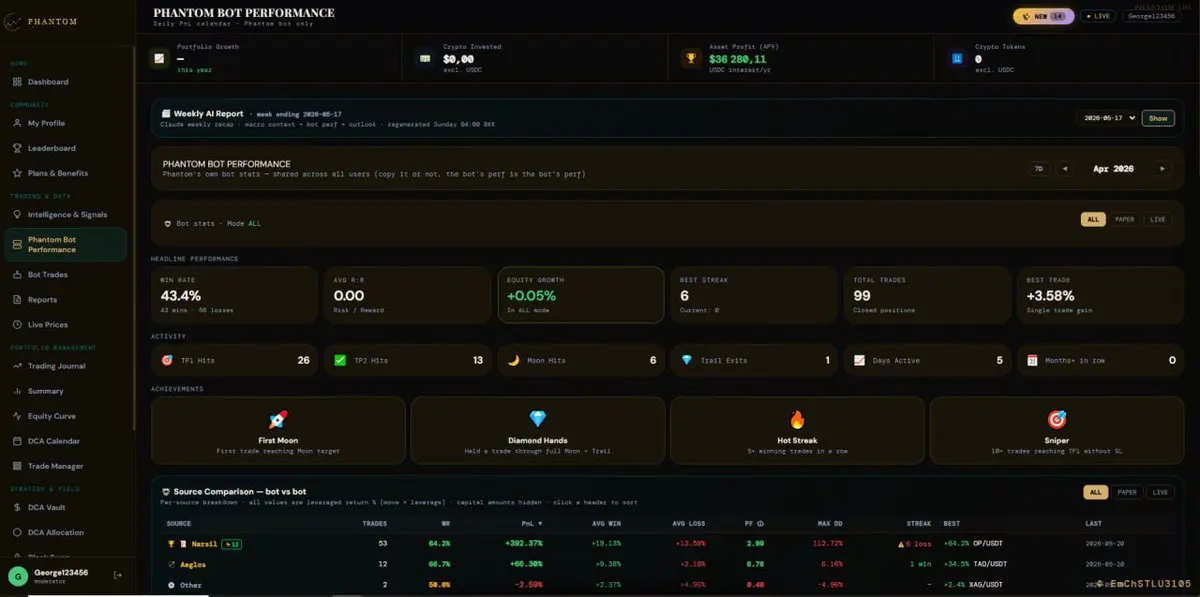
Task: Click the Crypto Tokens icon
Action: 956,59
